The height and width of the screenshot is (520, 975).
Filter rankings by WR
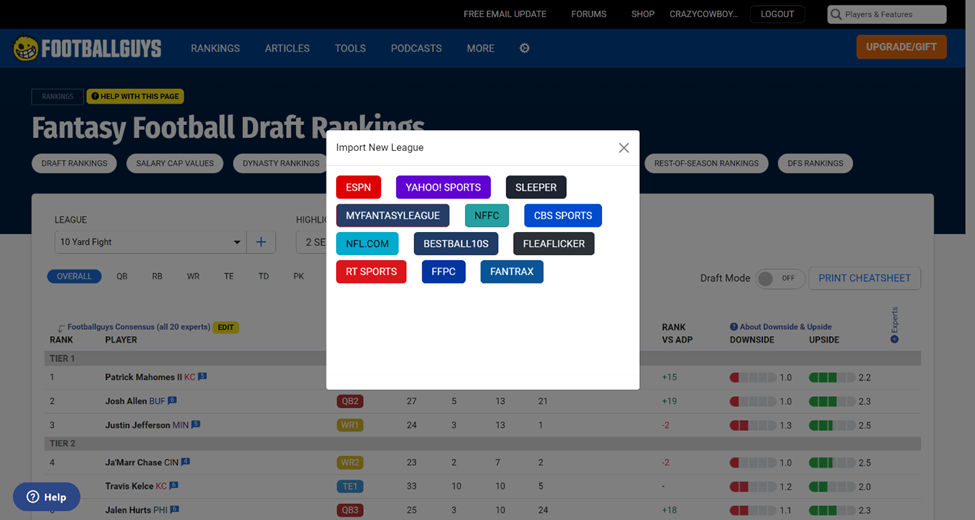click(193, 276)
